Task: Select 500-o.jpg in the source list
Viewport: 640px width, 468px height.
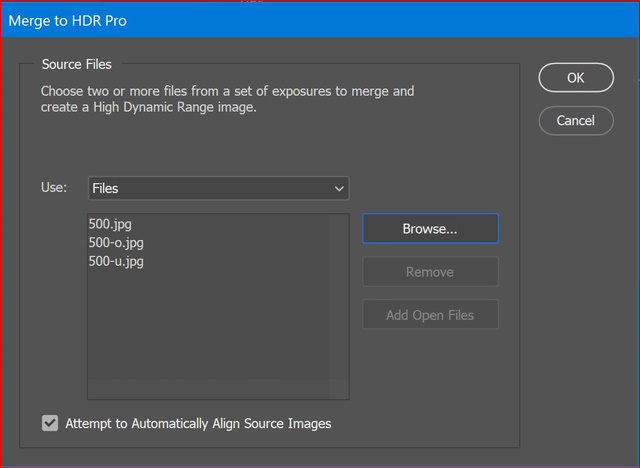Action: 116,243
